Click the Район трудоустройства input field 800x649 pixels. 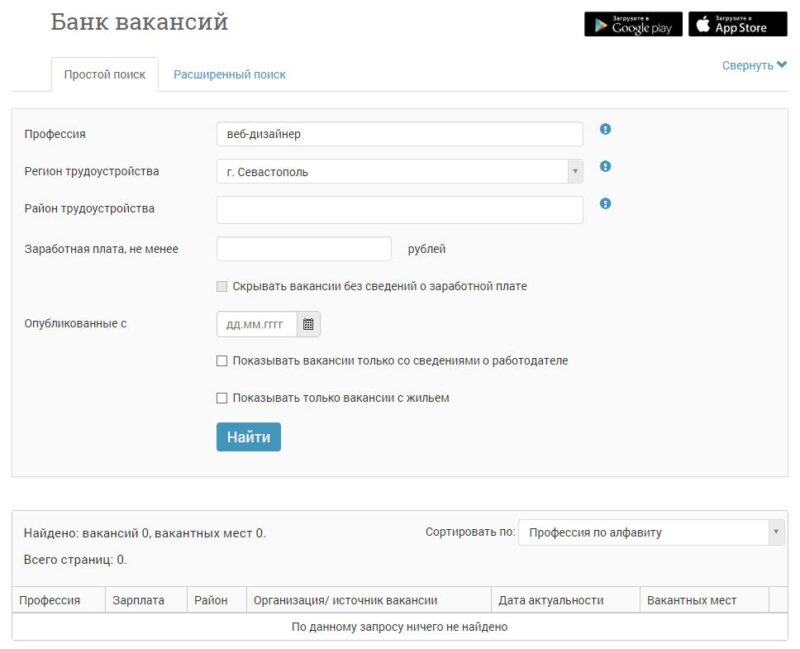point(399,210)
